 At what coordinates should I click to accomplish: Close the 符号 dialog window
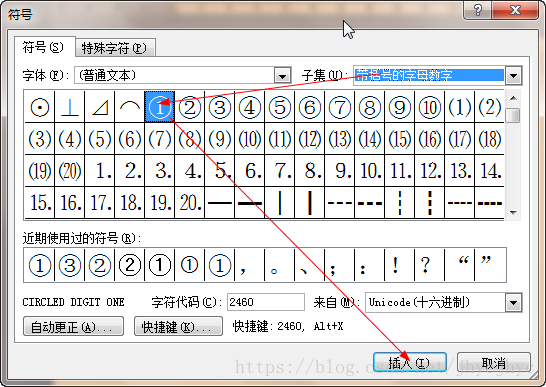(x=515, y=10)
